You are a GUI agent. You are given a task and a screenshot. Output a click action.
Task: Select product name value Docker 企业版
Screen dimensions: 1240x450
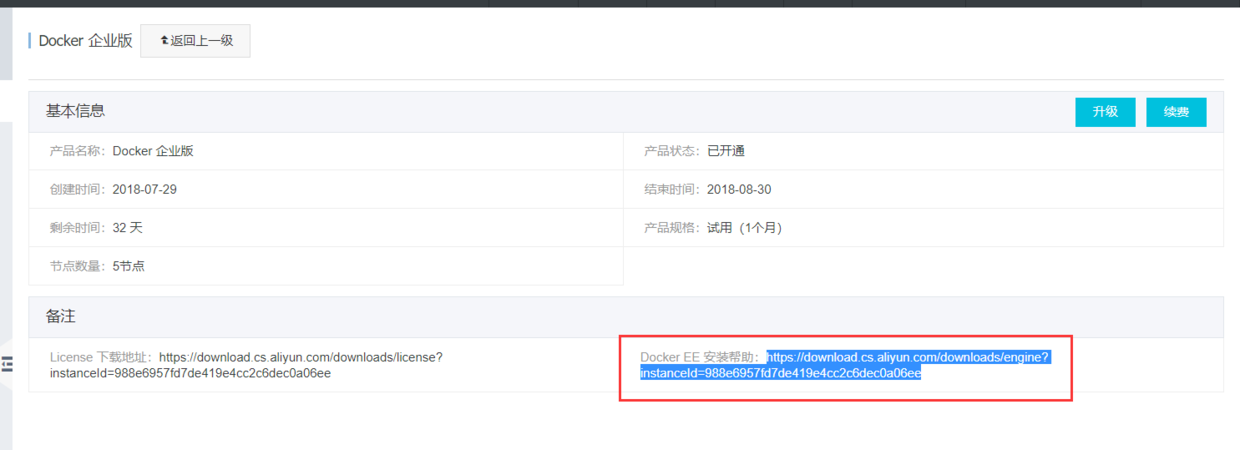(x=153, y=151)
